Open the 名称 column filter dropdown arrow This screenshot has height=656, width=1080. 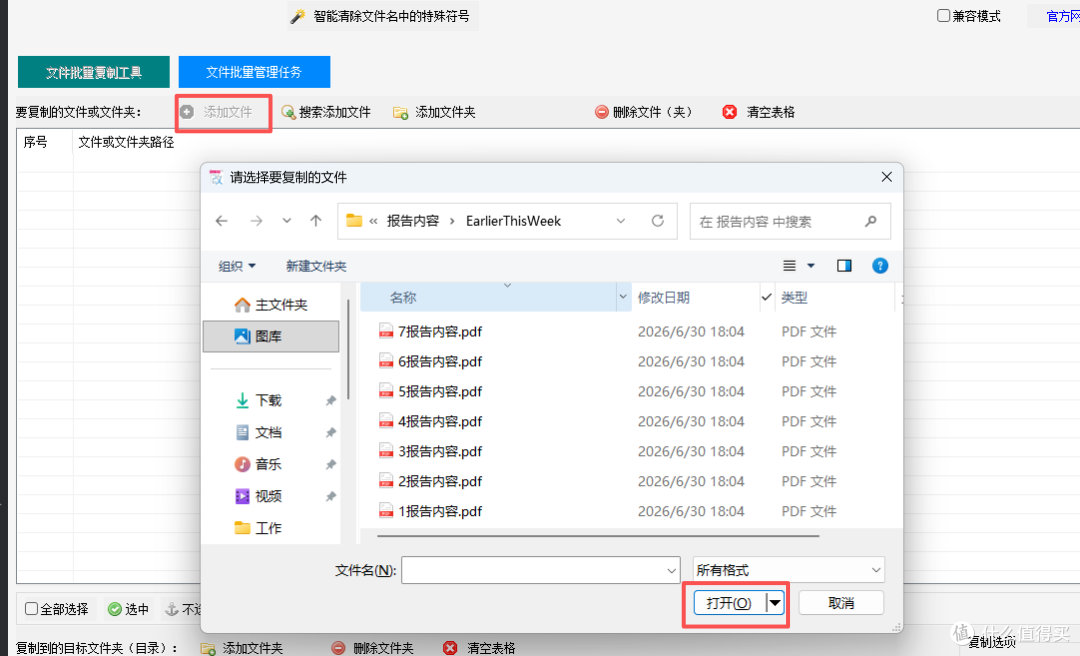click(623, 298)
